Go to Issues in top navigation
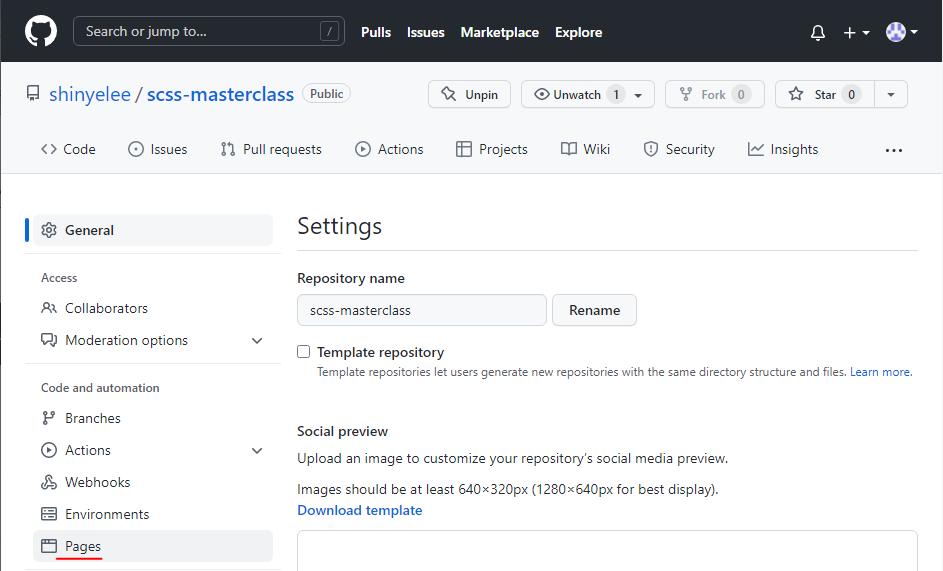Image resolution: width=943 pixels, height=571 pixels. tap(425, 32)
